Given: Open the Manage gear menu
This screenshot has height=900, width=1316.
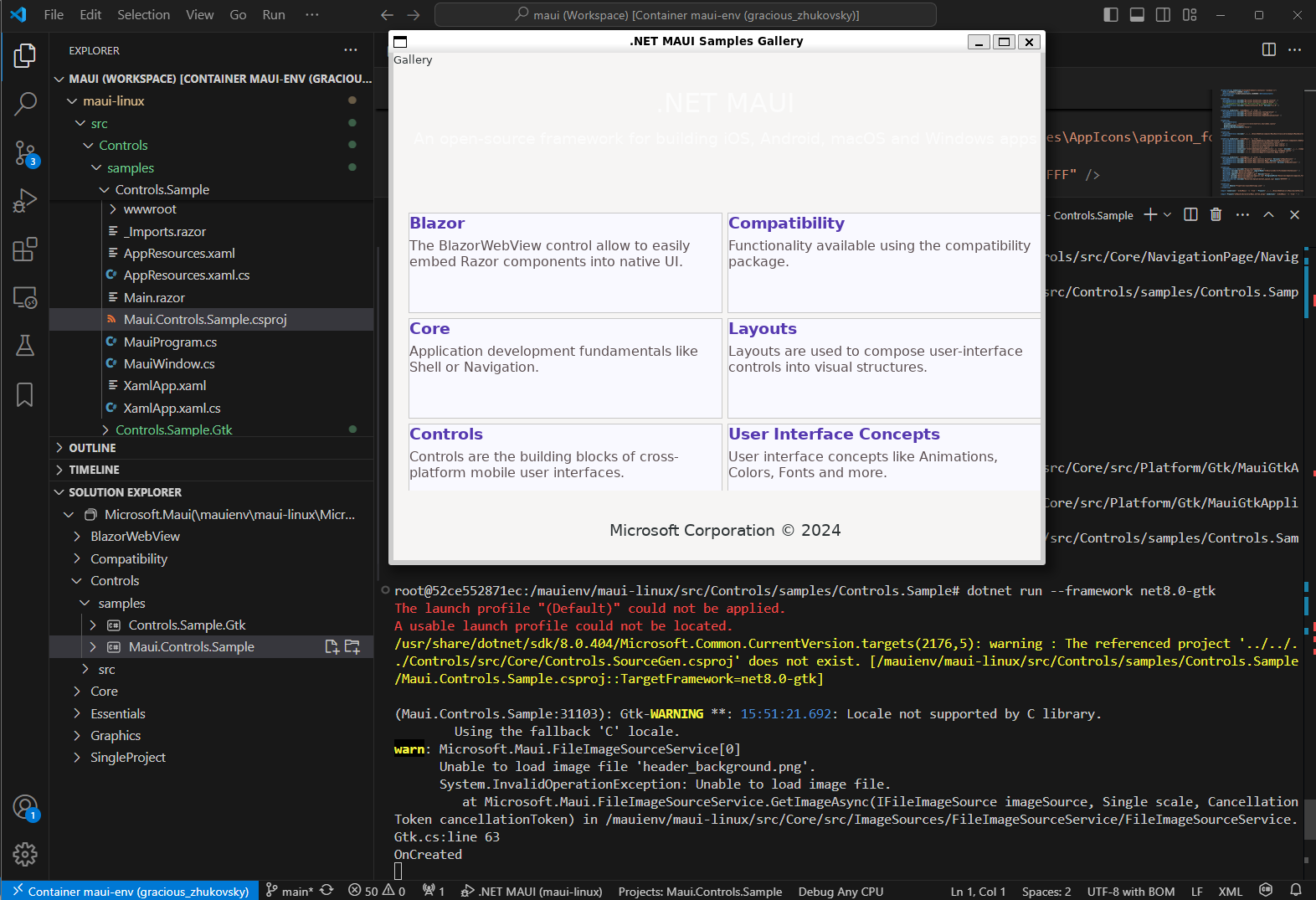Looking at the screenshot, I should click(25, 854).
